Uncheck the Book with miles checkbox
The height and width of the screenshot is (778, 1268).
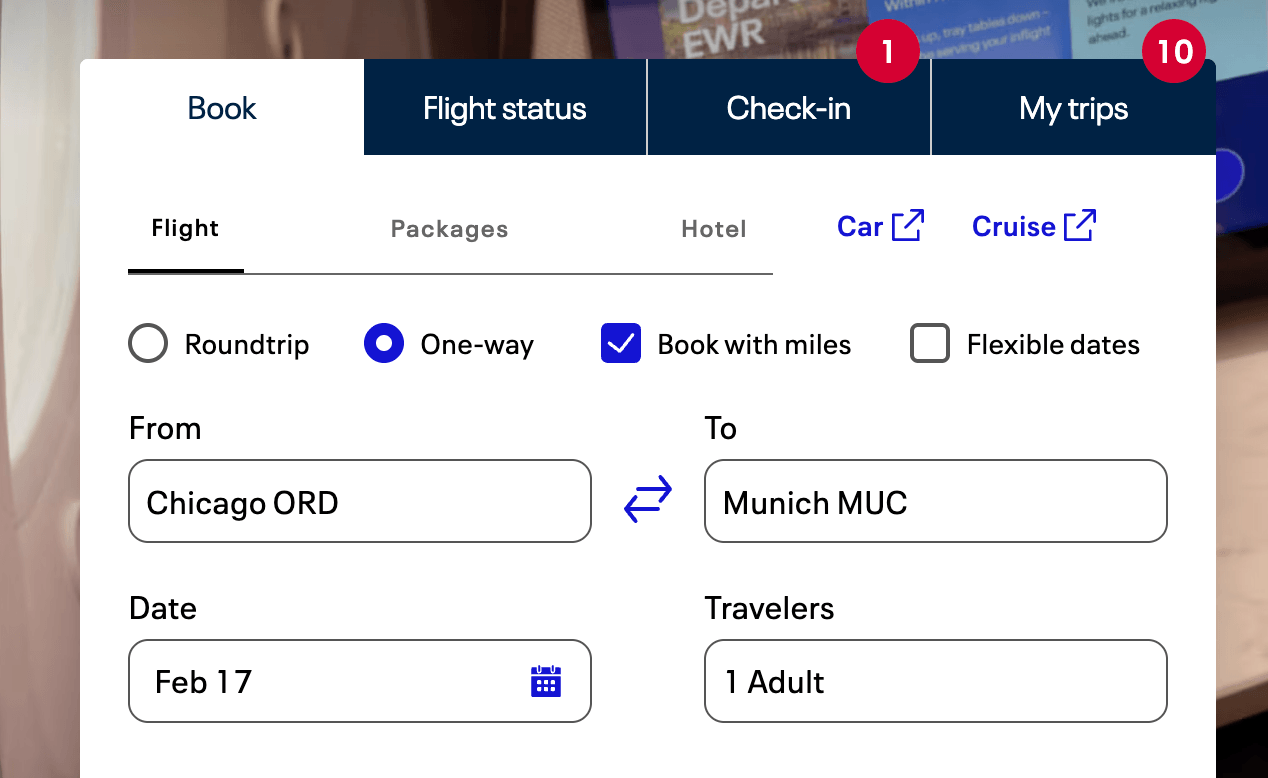click(621, 344)
